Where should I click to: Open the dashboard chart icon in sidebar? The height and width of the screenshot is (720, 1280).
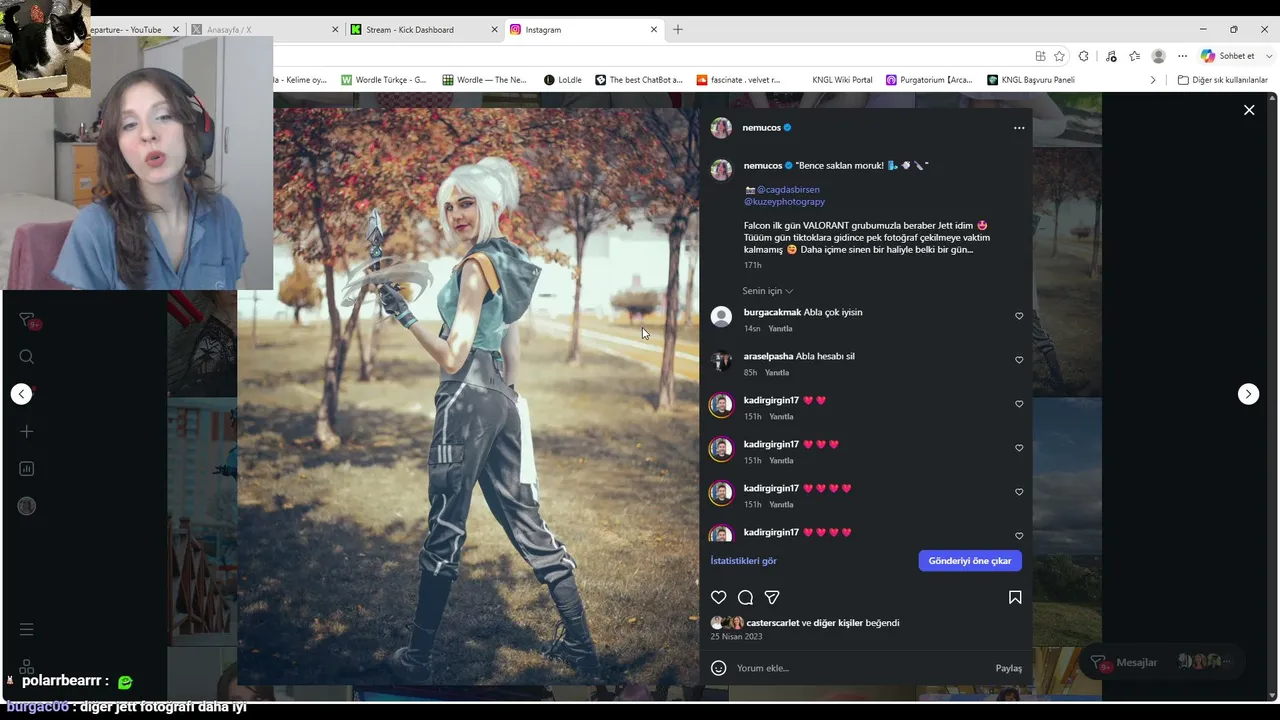27,469
